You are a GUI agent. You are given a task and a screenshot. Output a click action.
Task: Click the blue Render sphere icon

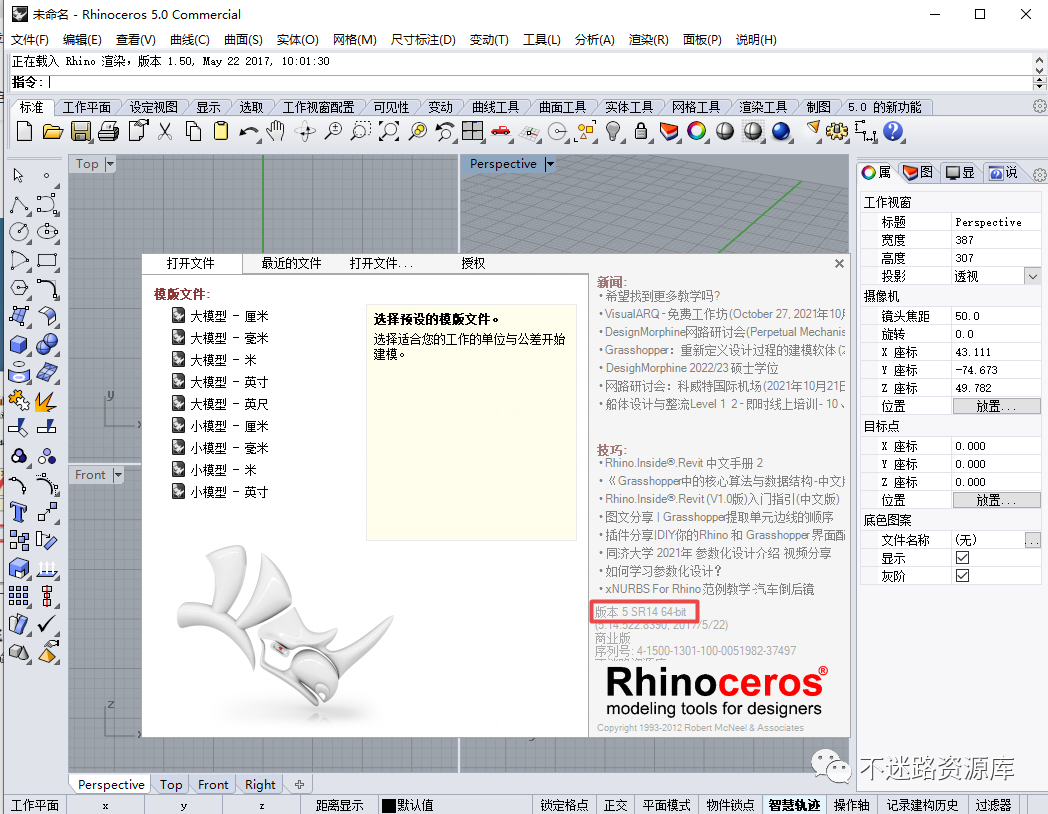tap(781, 131)
